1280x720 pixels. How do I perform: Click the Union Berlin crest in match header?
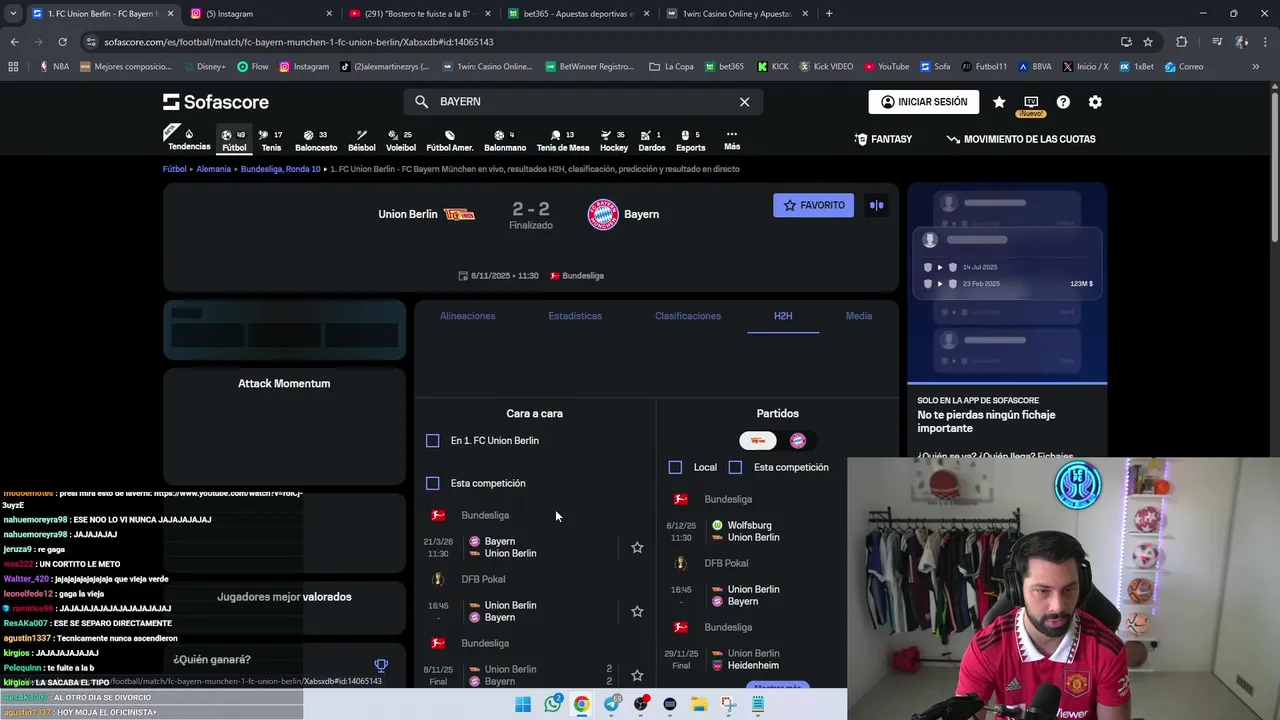click(x=459, y=214)
